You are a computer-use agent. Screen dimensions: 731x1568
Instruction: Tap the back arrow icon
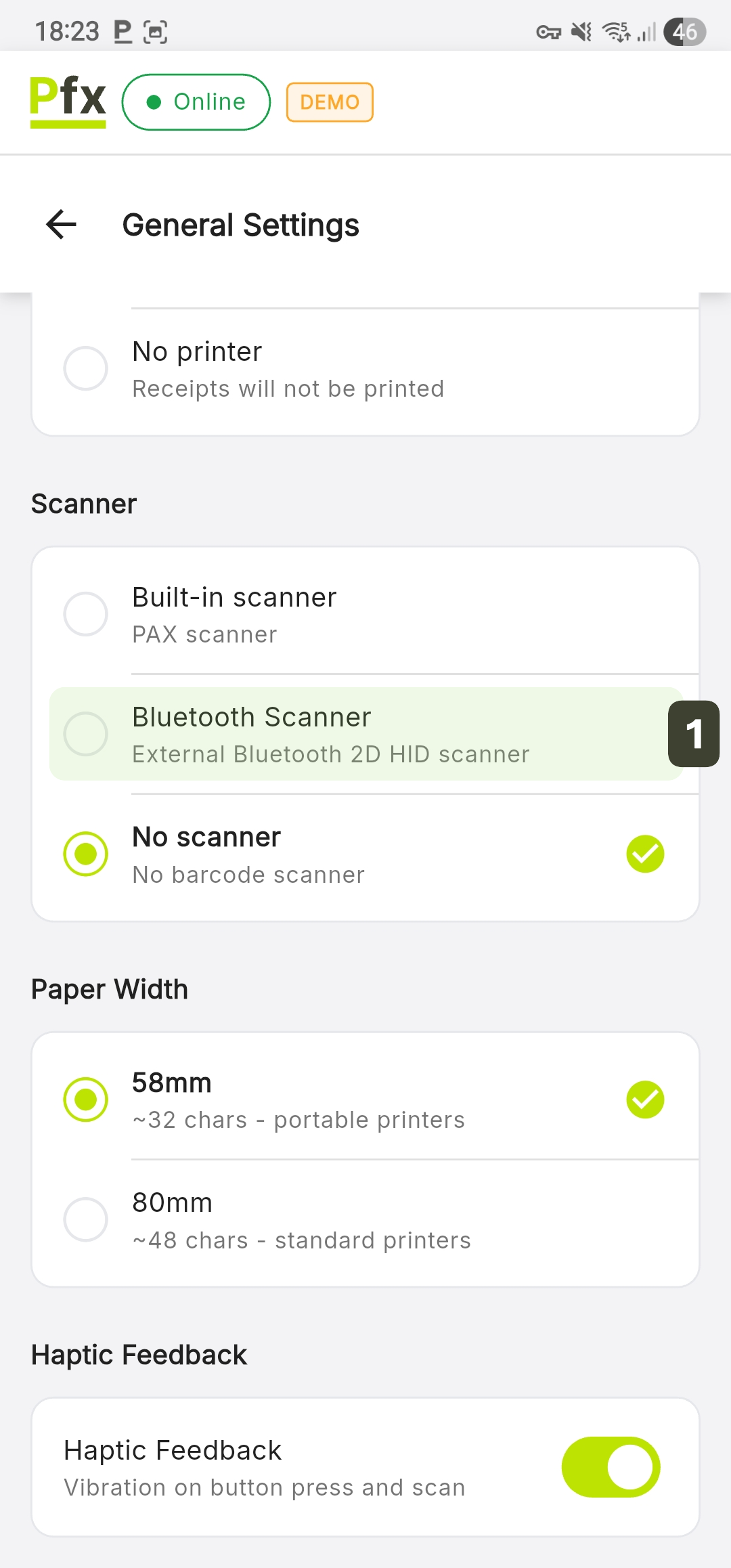(61, 225)
